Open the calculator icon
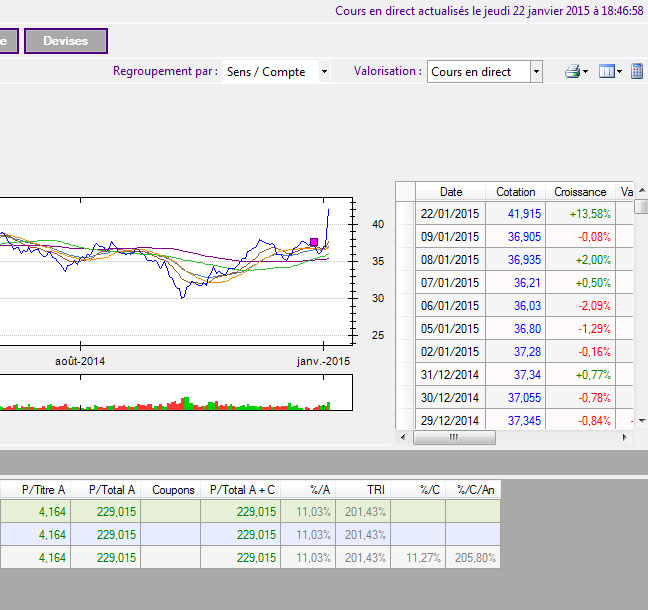Image resolution: width=648 pixels, height=610 pixels. [637, 72]
